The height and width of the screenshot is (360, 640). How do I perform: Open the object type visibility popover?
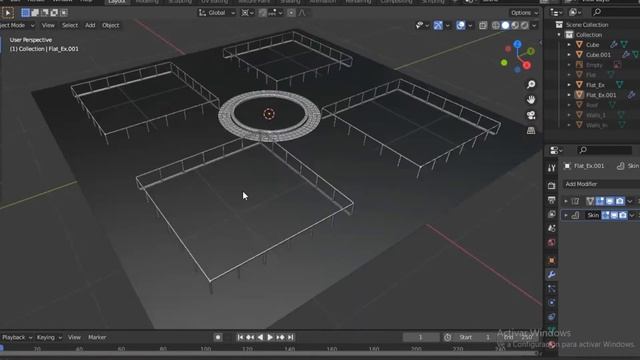[x=422, y=25]
